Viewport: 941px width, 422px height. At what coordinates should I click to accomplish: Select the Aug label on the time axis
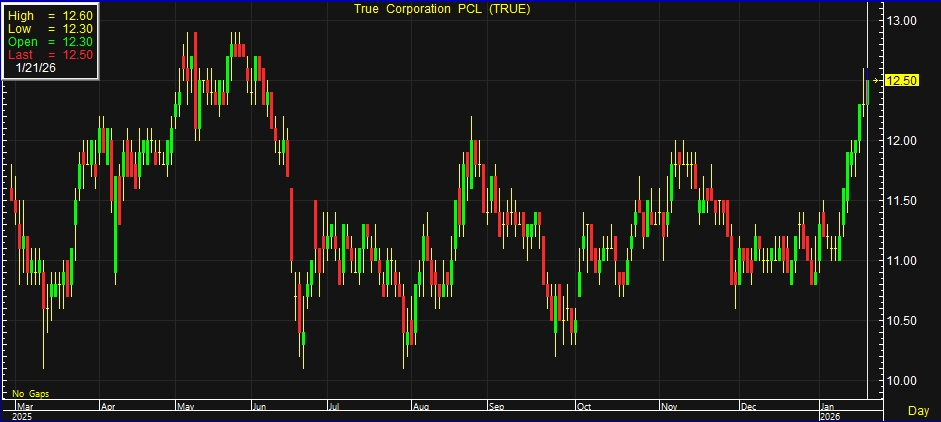(421, 407)
